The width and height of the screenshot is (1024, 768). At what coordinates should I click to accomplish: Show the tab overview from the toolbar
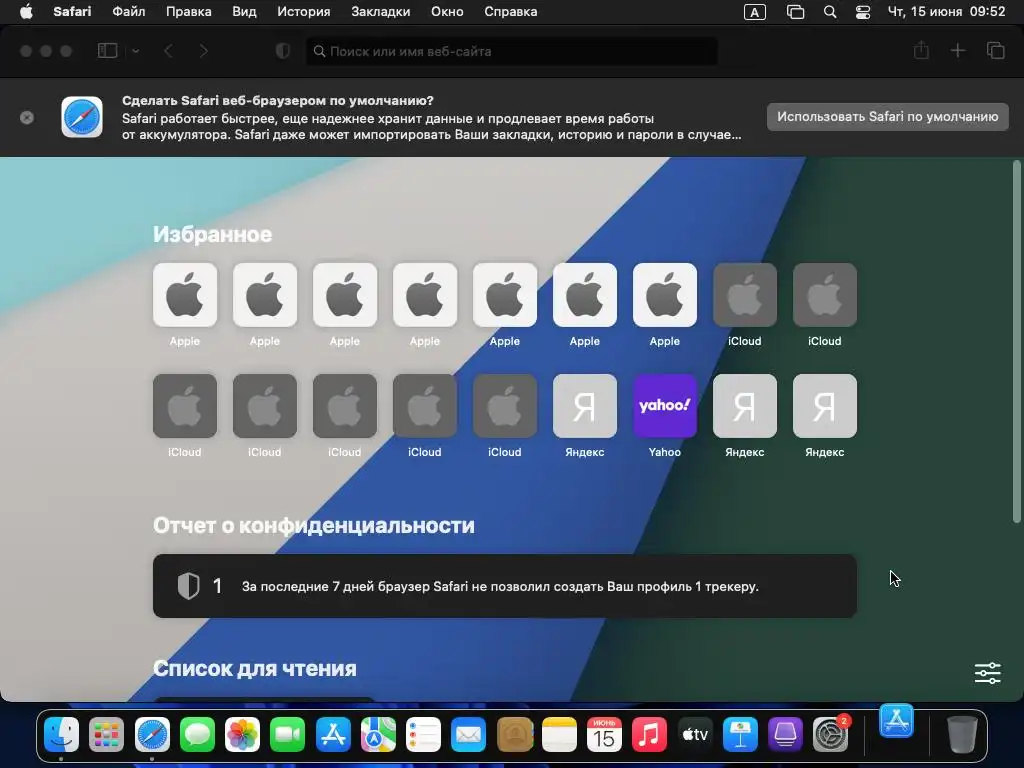(995, 50)
